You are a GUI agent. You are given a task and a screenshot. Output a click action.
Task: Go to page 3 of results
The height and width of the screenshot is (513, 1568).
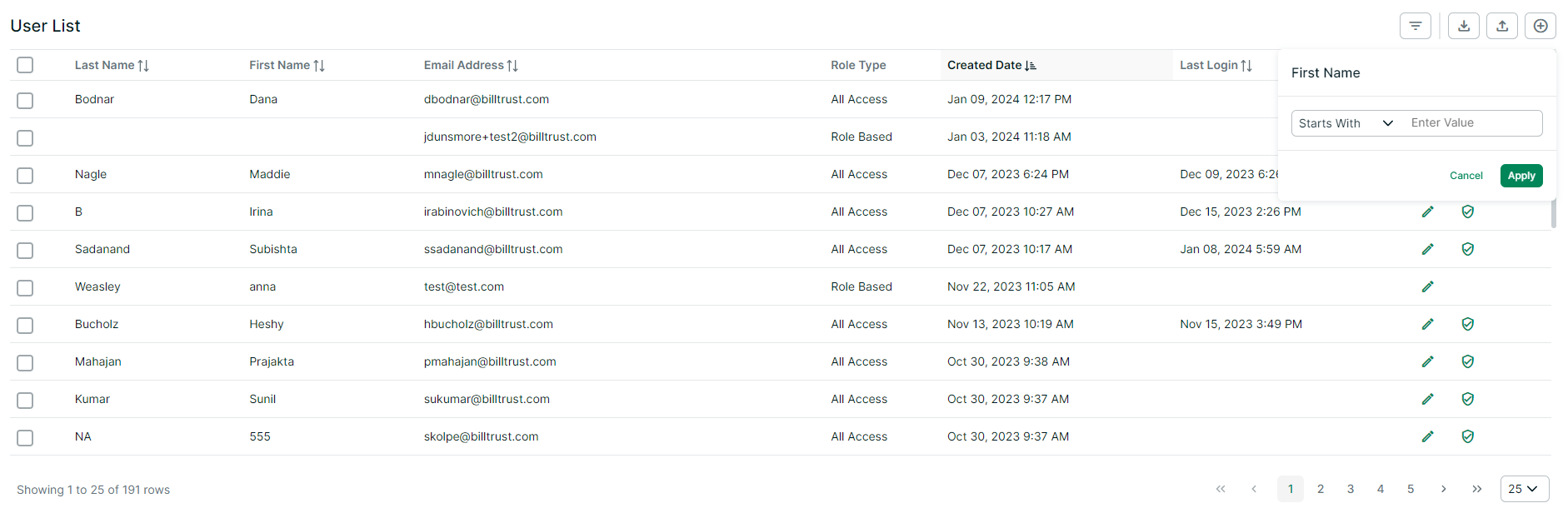pos(1351,489)
